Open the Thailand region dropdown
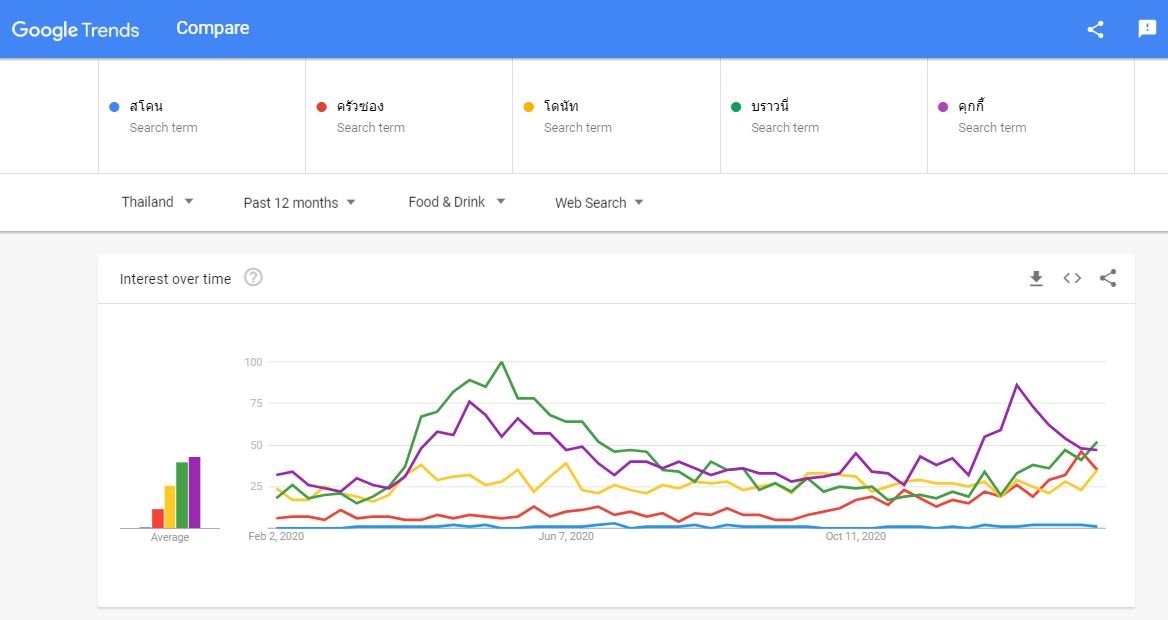The image size is (1168, 620). coord(158,202)
